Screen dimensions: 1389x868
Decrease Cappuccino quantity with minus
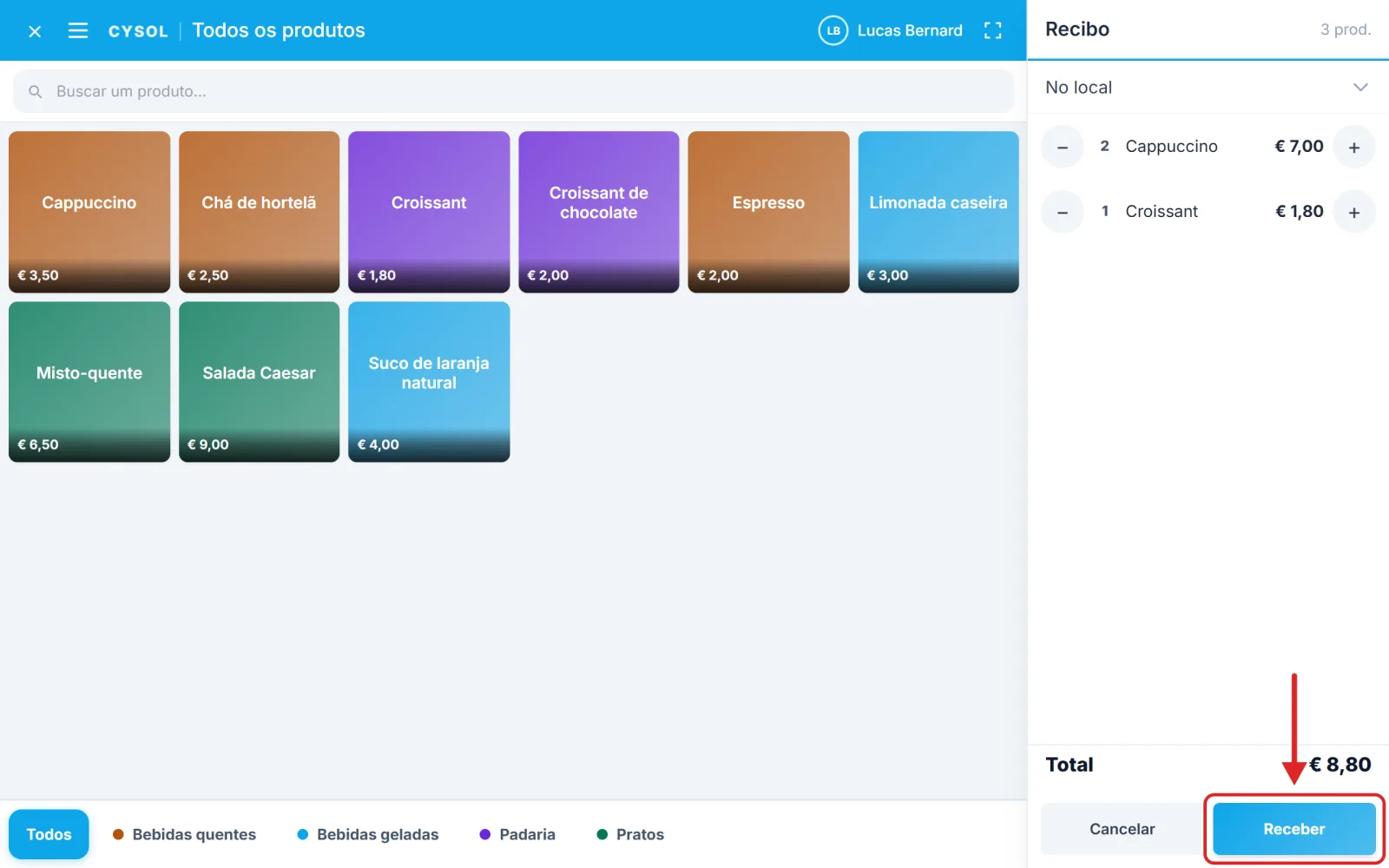pos(1063,147)
